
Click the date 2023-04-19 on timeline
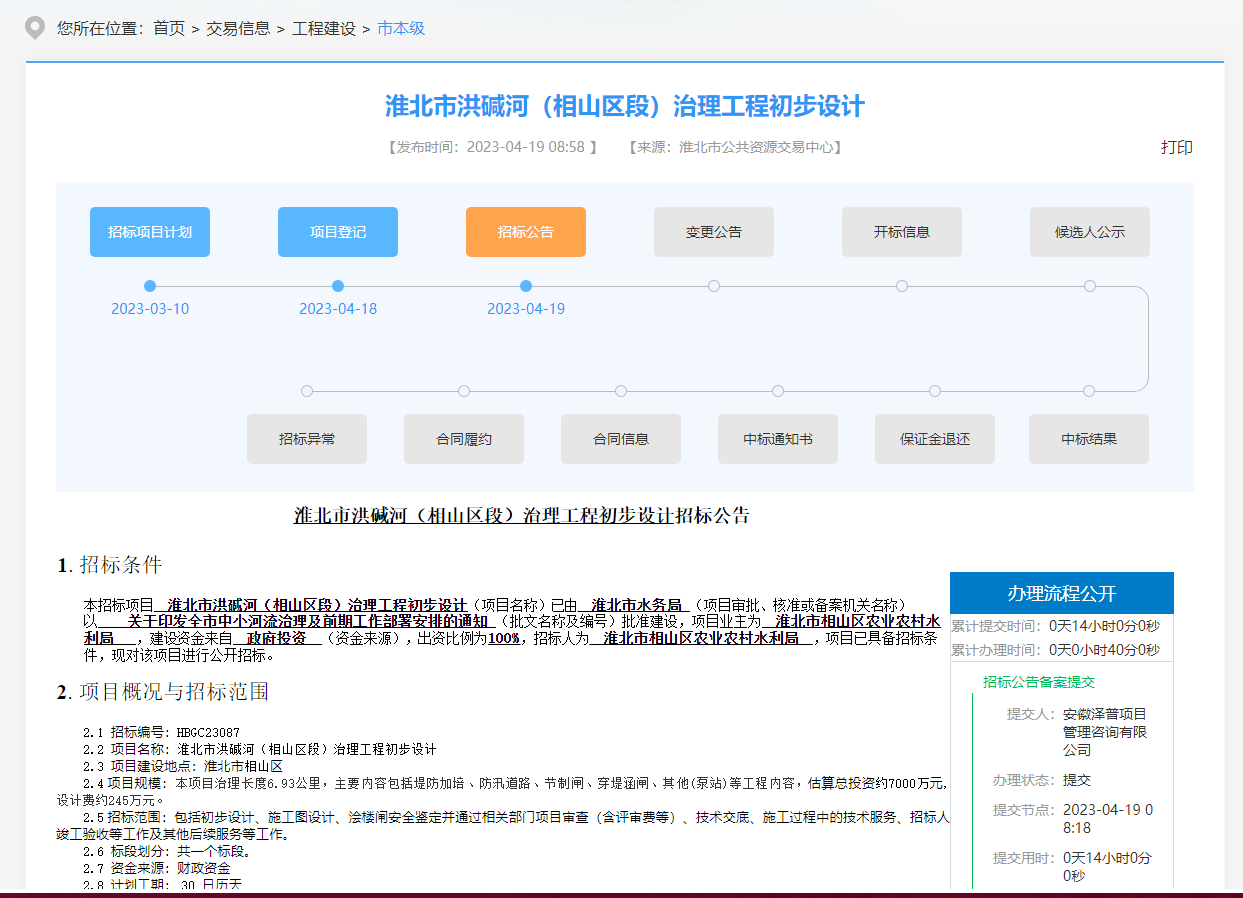[x=526, y=309]
